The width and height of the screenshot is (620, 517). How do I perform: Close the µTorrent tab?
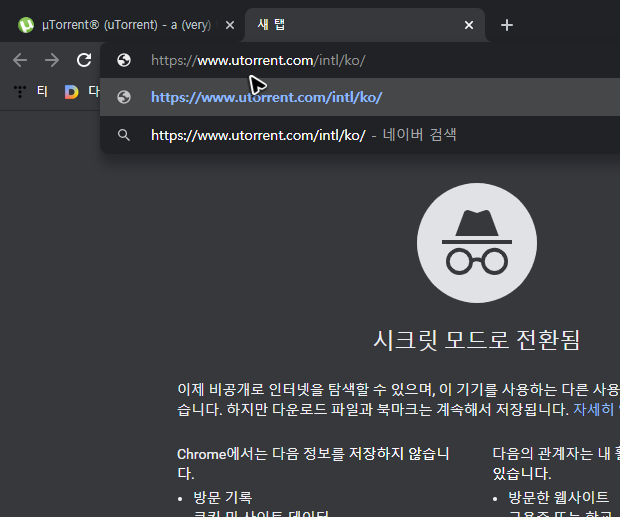(230, 25)
